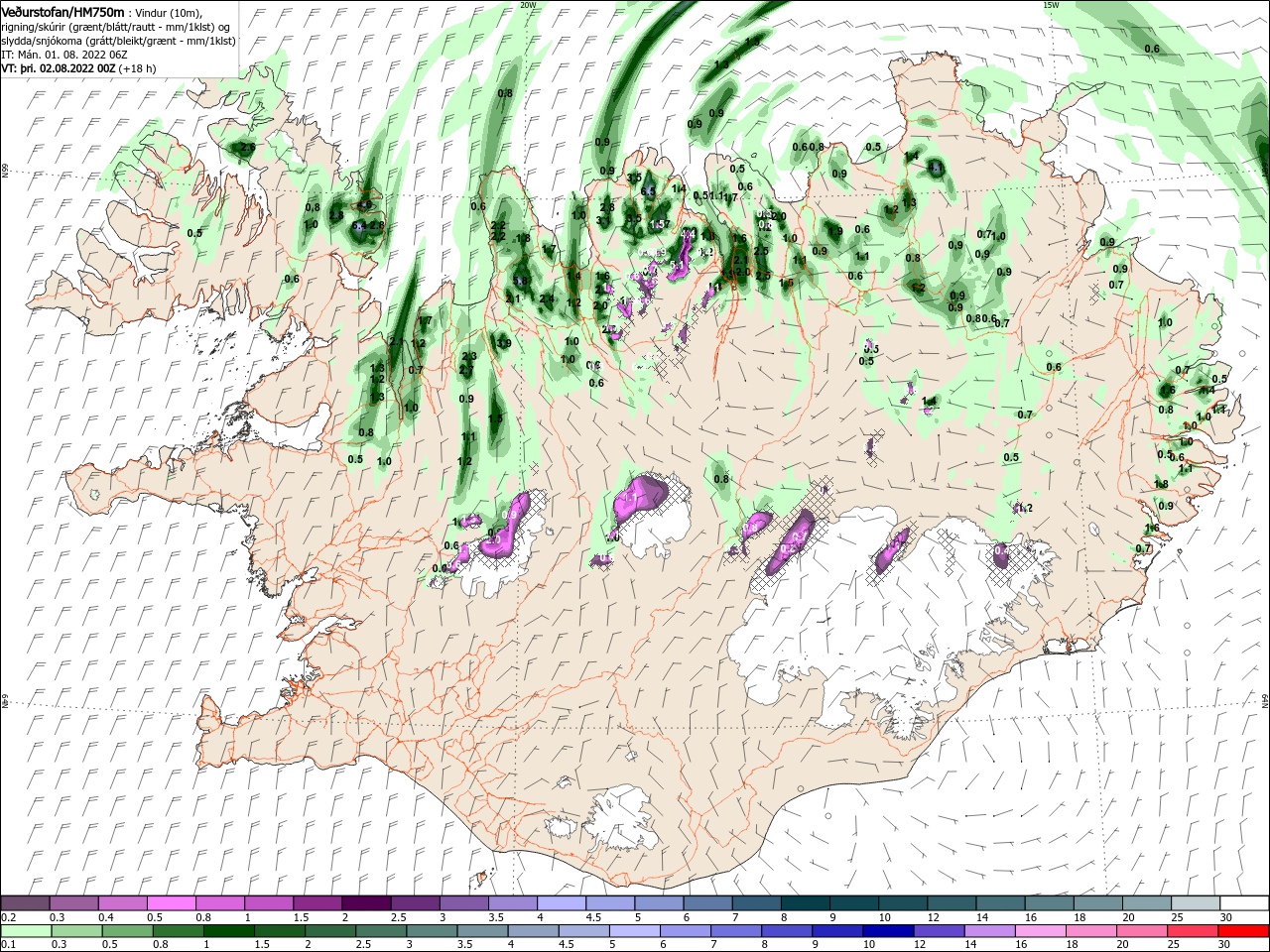Screen dimensions: 1270x952
Task: Click the Veðurstofan/HM750m title text
Action: point(63,11)
